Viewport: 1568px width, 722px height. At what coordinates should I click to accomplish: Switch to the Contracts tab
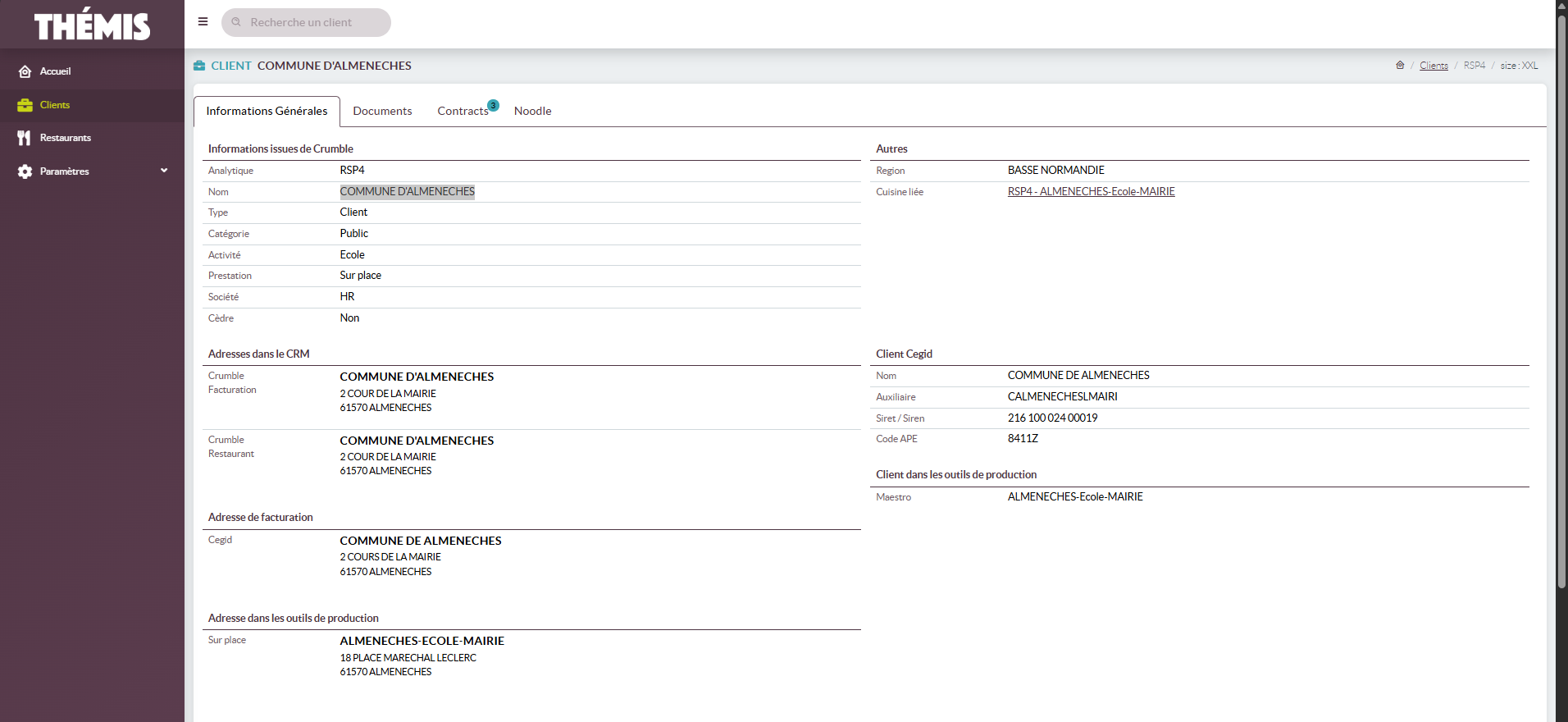(463, 112)
